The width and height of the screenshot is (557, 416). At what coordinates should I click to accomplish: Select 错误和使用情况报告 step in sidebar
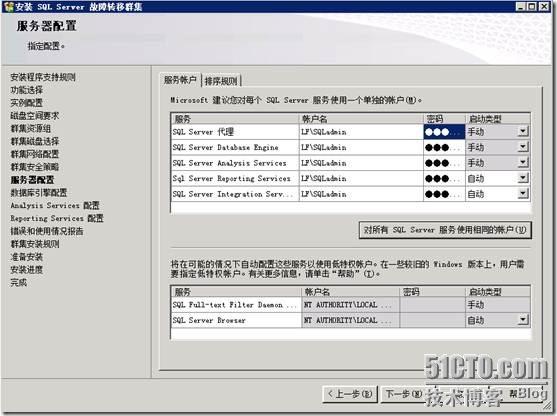[47, 231]
